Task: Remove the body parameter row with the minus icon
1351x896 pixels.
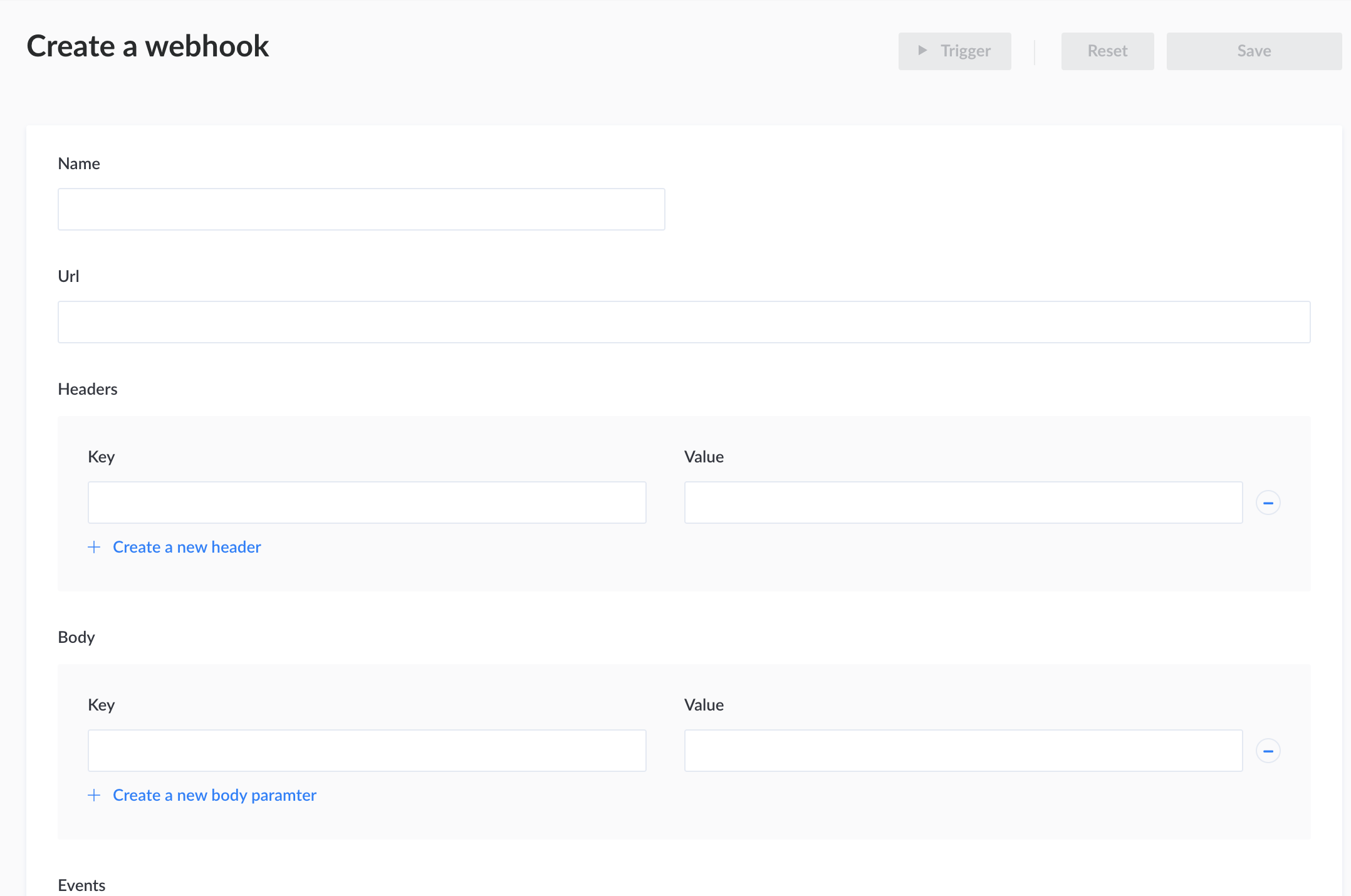Action: [x=1268, y=751]
